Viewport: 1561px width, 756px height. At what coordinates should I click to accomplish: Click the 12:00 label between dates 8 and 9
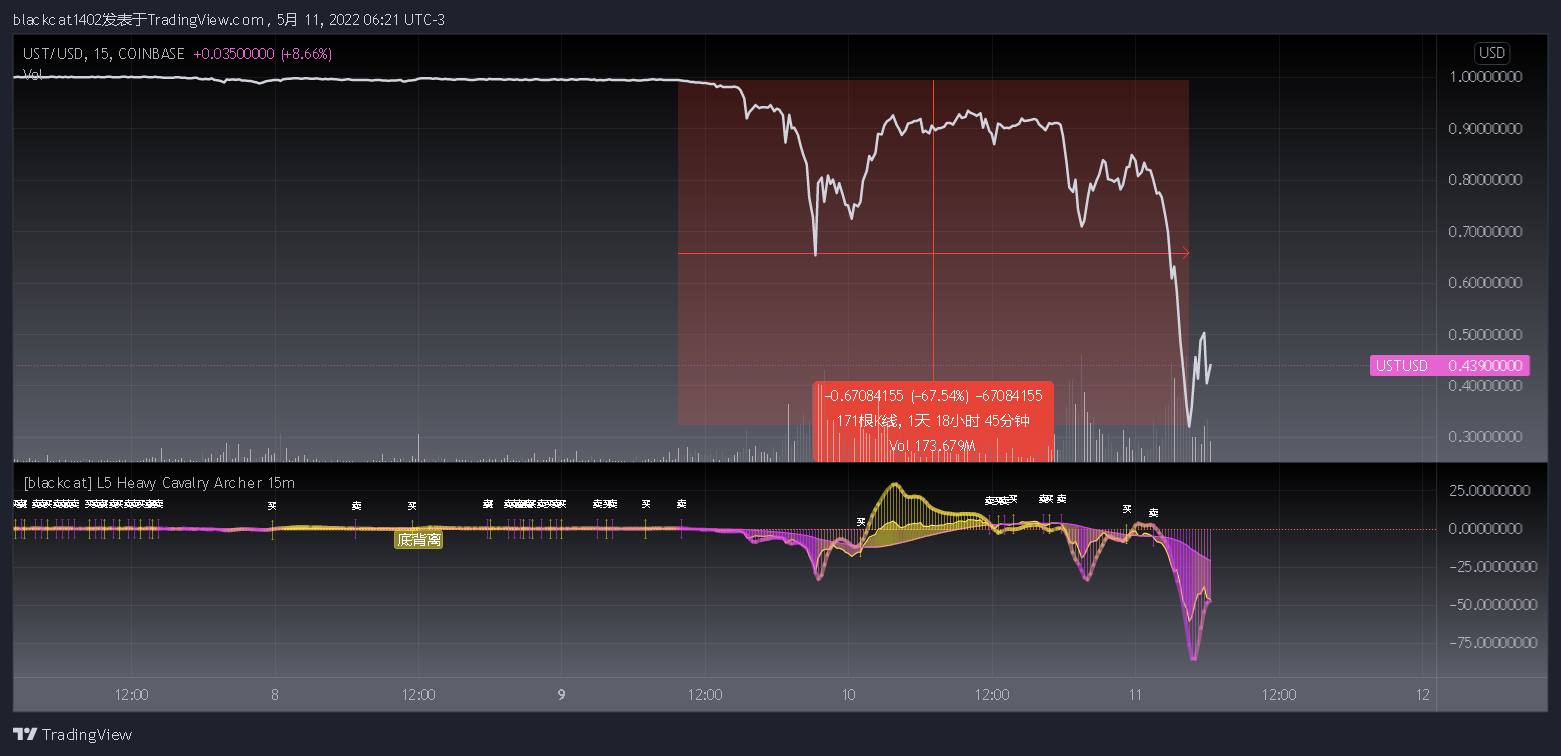tap(418, 694)
